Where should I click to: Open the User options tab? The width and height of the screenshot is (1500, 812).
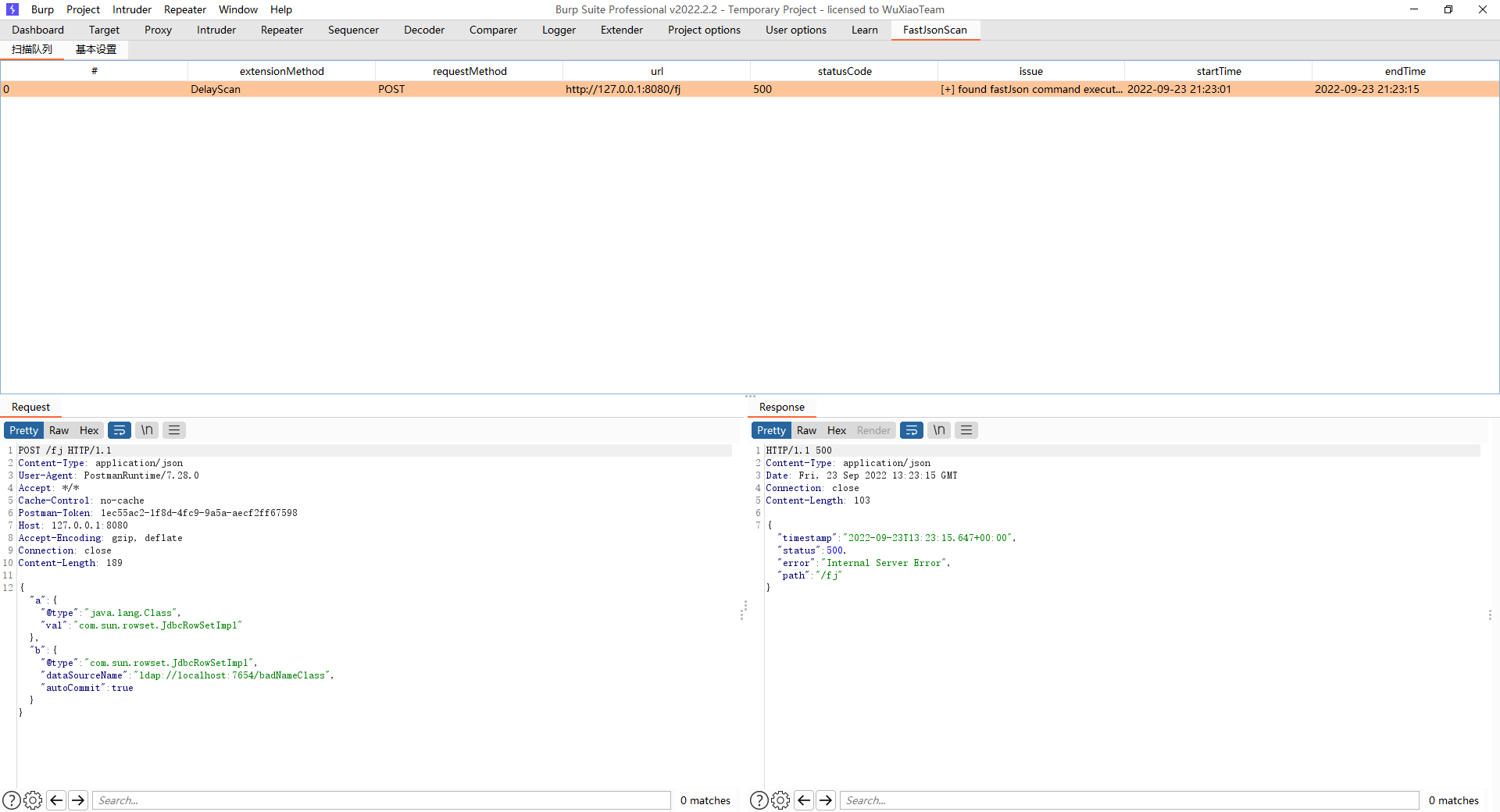pos(796,30)
